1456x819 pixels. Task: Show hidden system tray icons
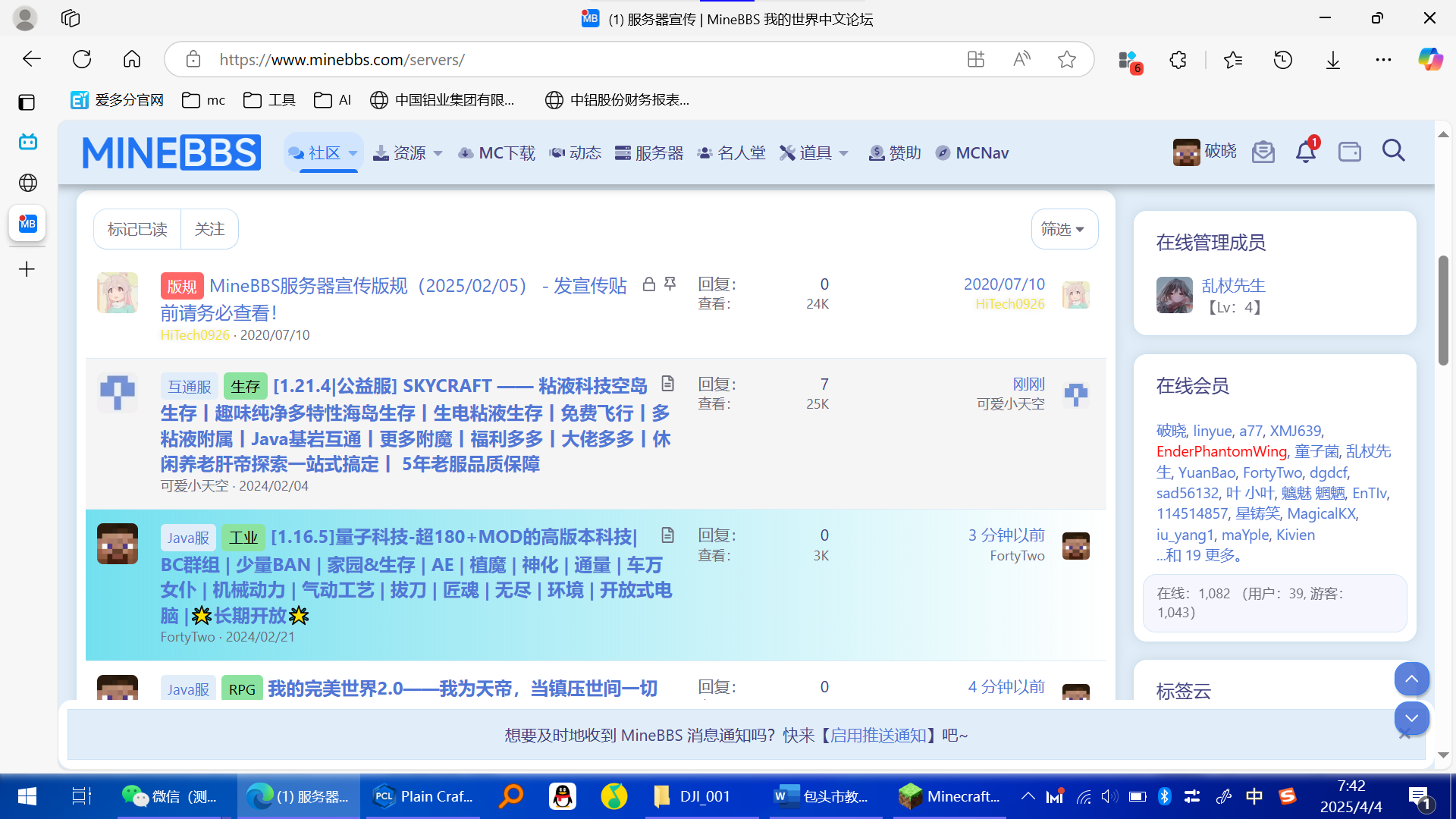(x=1028, y=796)
